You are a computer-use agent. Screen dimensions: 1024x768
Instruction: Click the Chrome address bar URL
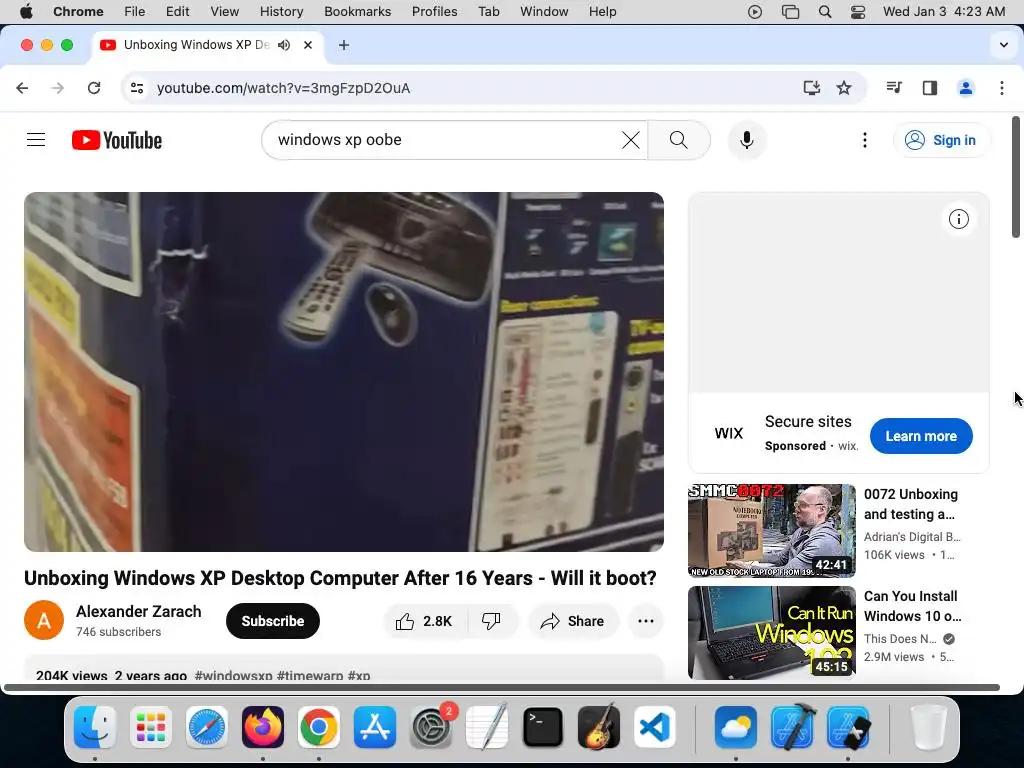tap(283, 88)
